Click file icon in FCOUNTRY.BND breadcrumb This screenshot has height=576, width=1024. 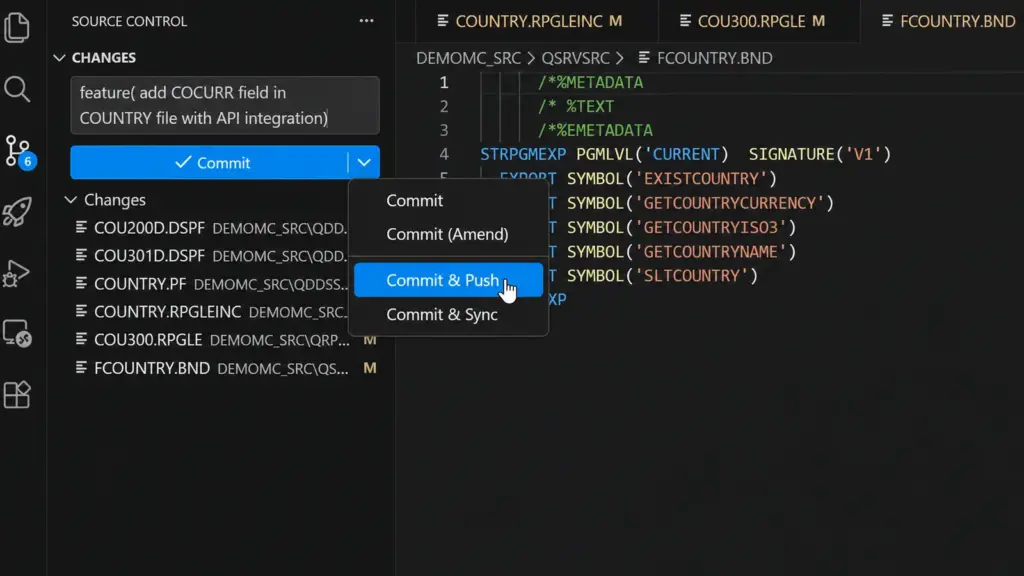click(x=644, y=57)
